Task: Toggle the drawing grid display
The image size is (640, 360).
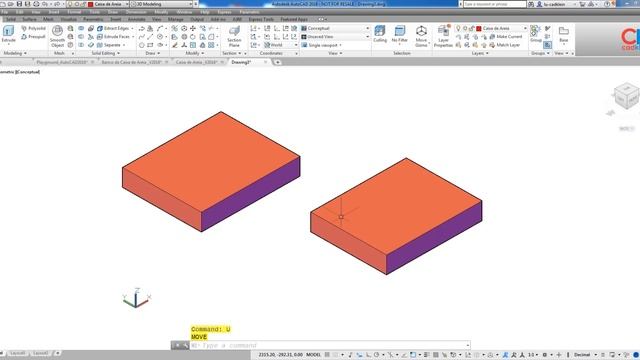Action: click(327, 355)
